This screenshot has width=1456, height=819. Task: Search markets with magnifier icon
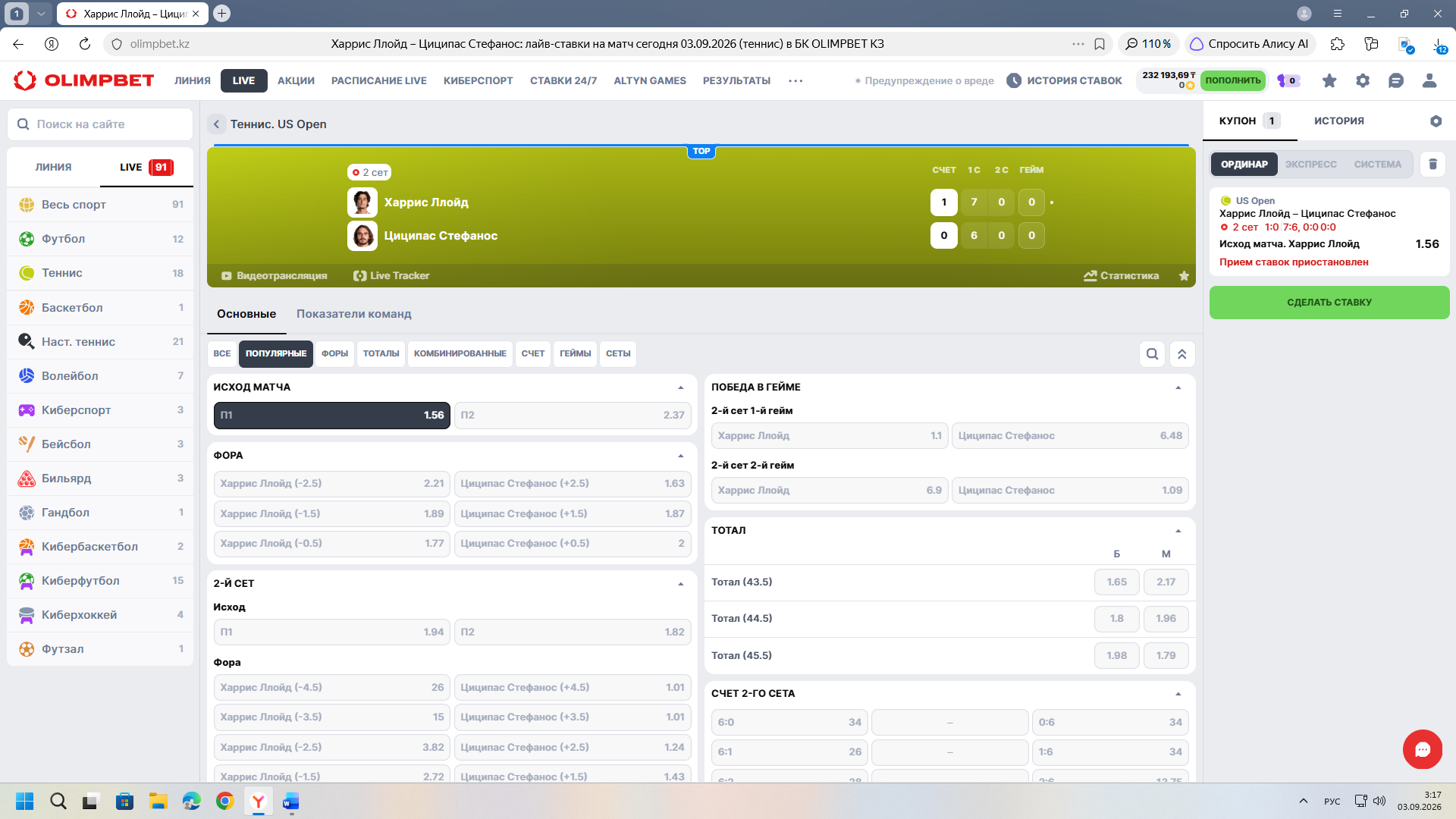point(1152,353)
